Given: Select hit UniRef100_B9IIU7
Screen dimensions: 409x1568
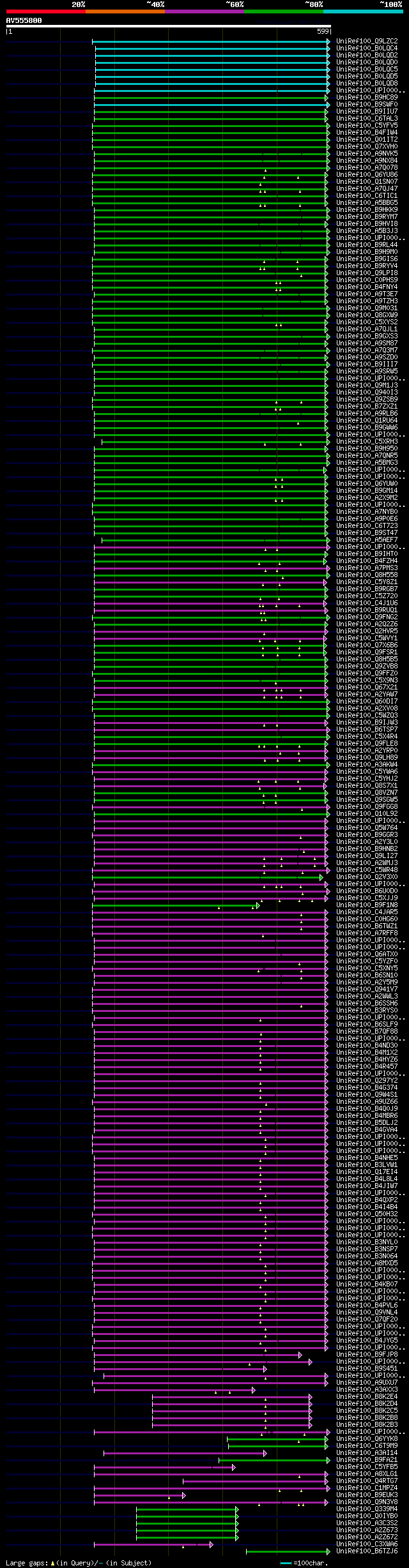Looking at the screenshot, I should 367,112.
